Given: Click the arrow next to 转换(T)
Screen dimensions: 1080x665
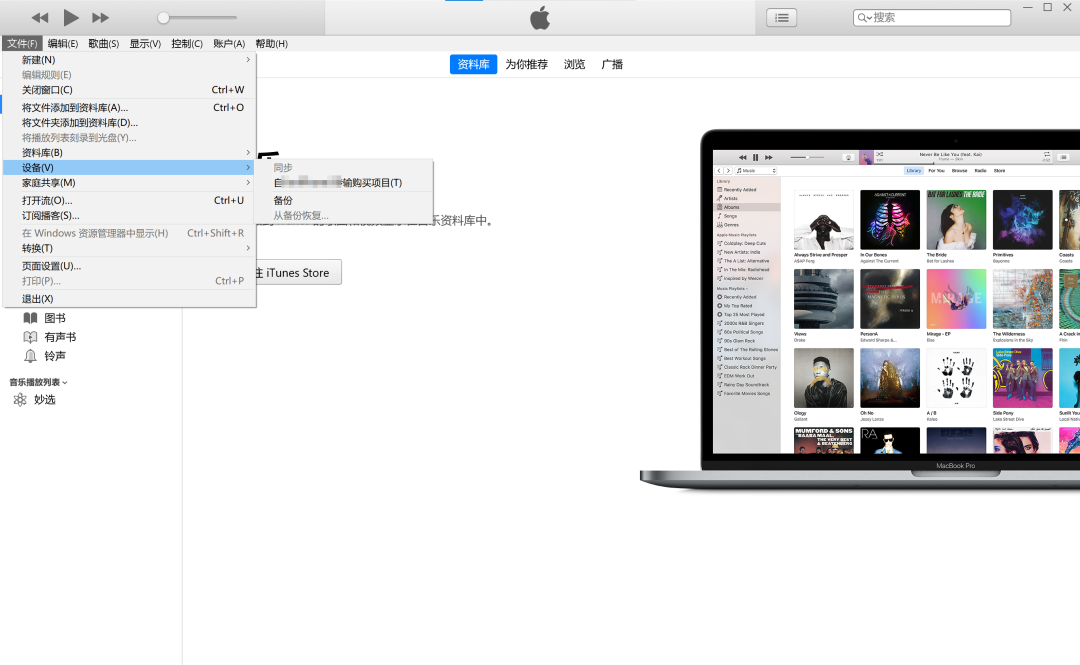Looking at the screenshot, I should click(x=248, y=248).
